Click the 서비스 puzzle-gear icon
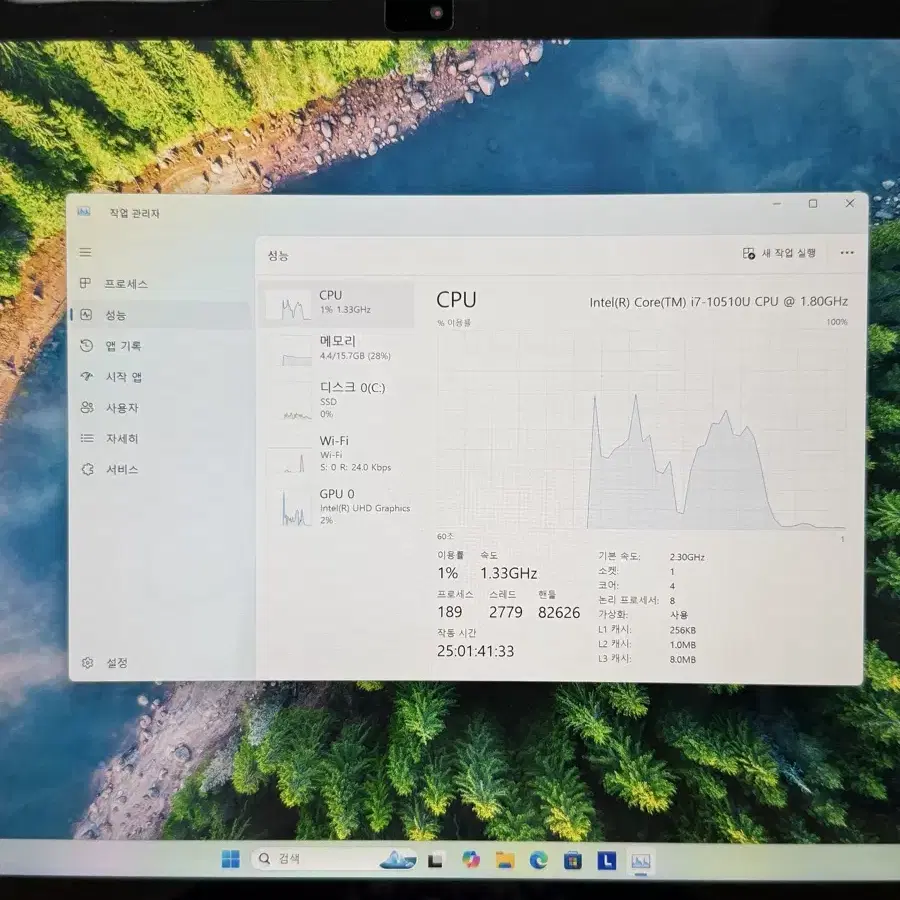The width and height of the screenshot is (900, 900). pyautogui.click(x=87, y=470)
